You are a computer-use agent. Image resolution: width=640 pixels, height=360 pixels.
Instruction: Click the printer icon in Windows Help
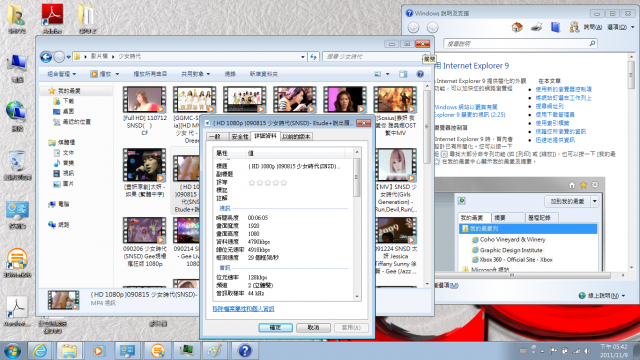click(x=536, y=27)
